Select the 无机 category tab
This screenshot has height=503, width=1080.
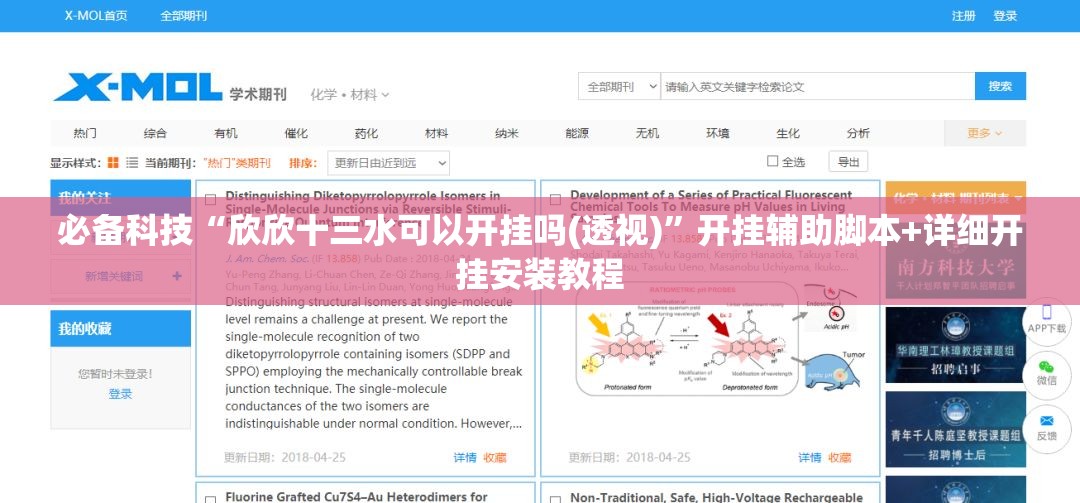point(647,133)
